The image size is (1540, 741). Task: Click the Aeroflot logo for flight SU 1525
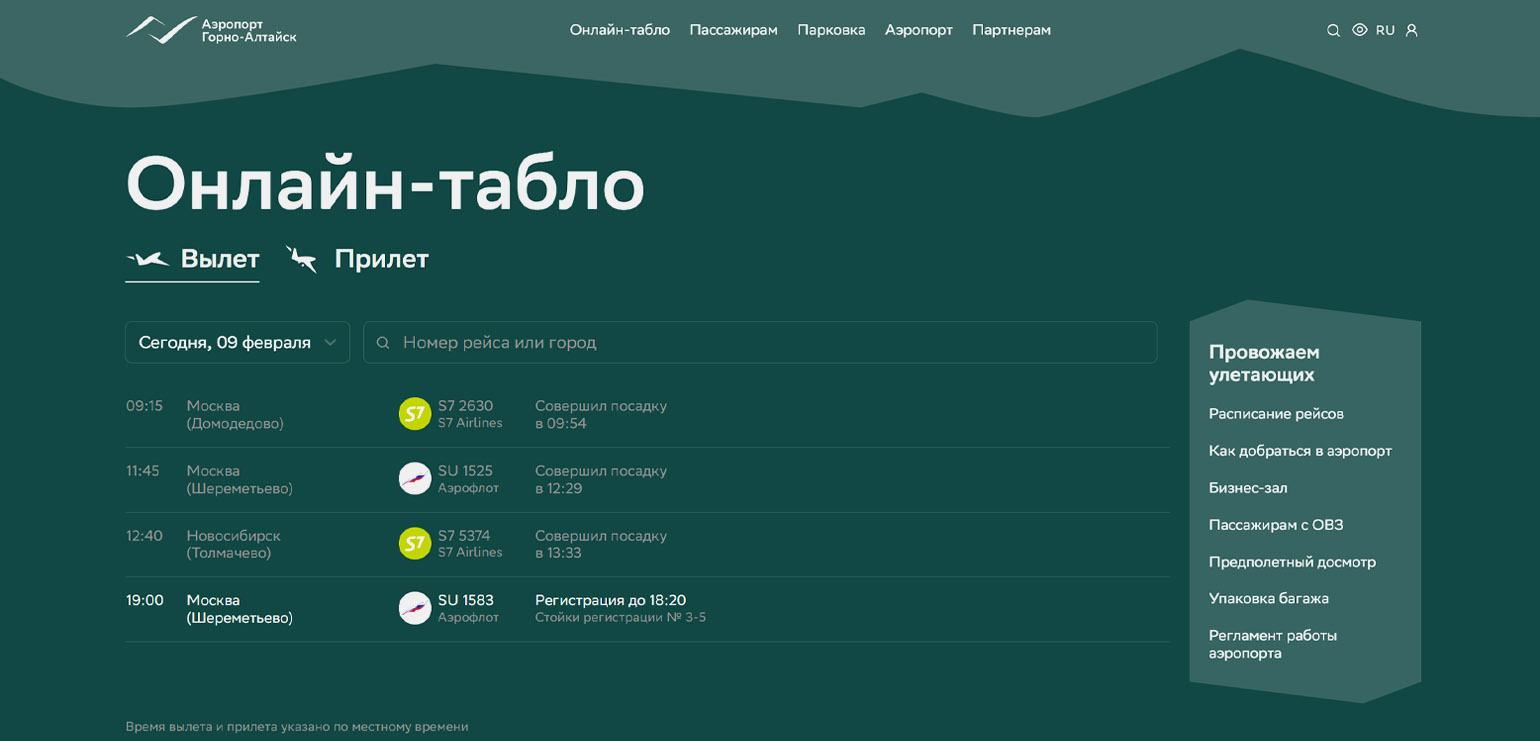(x=414, y=479)
